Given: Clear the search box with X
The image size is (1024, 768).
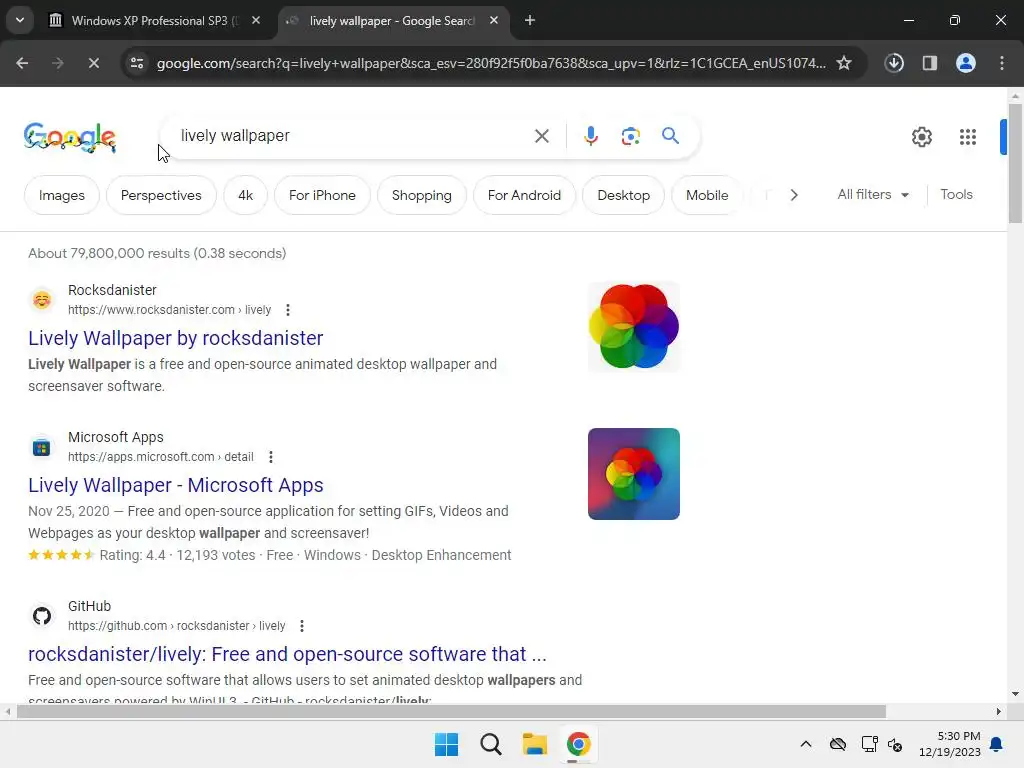Looking at the screenshot, I should tap(541, 136).
